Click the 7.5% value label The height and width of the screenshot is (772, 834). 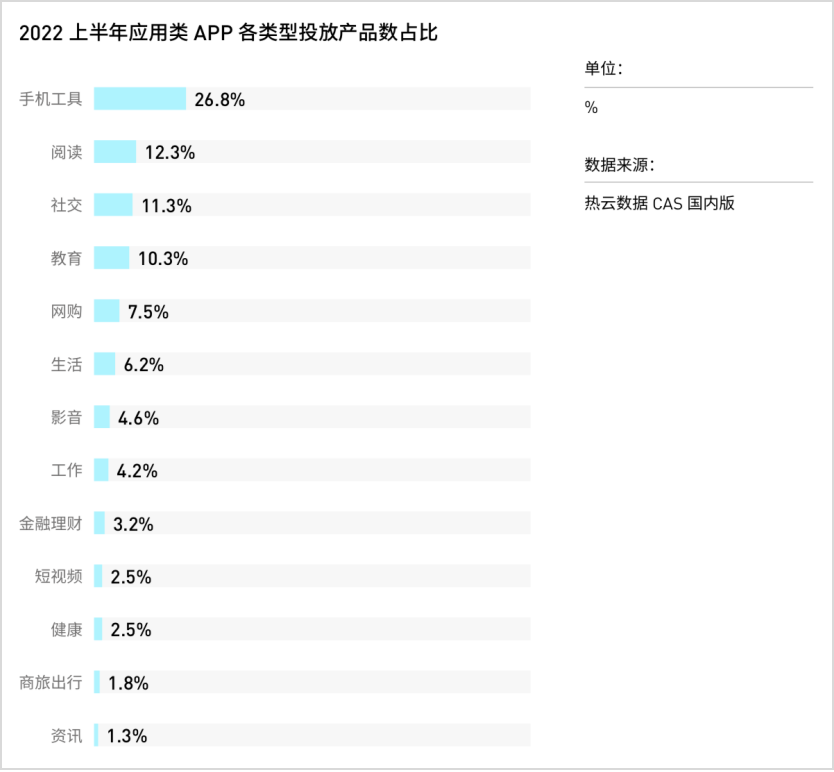pyautogui.click(x=148, y=312)
